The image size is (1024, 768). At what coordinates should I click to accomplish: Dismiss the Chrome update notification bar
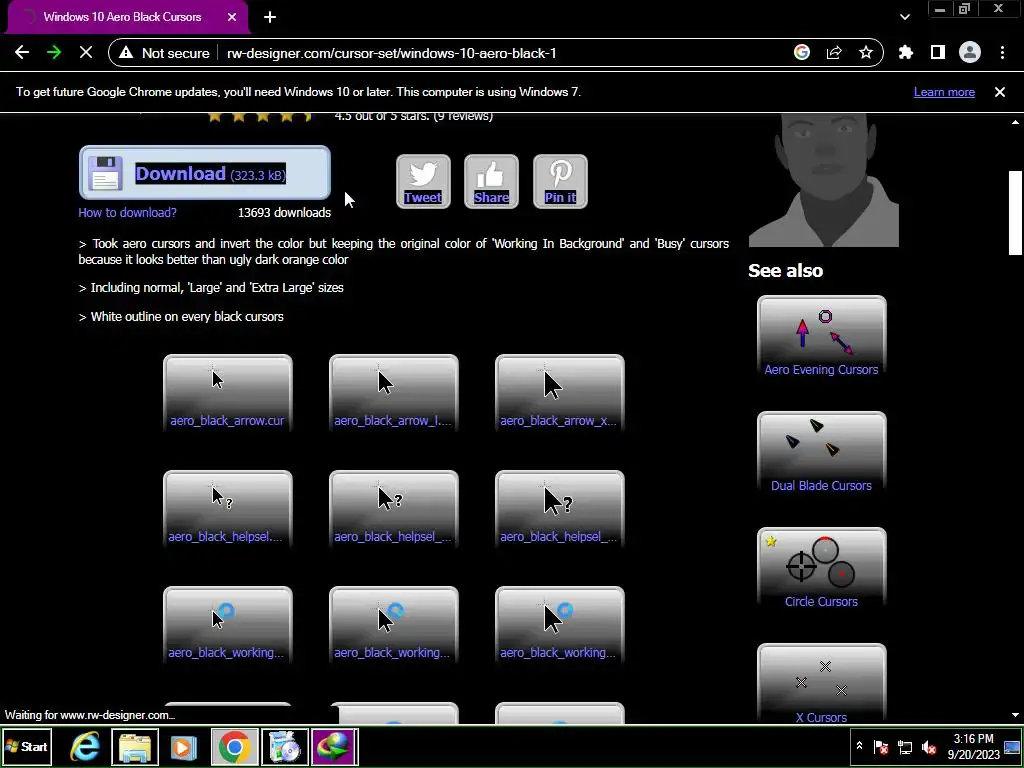pyautogui.click(x=1000, y=92)
